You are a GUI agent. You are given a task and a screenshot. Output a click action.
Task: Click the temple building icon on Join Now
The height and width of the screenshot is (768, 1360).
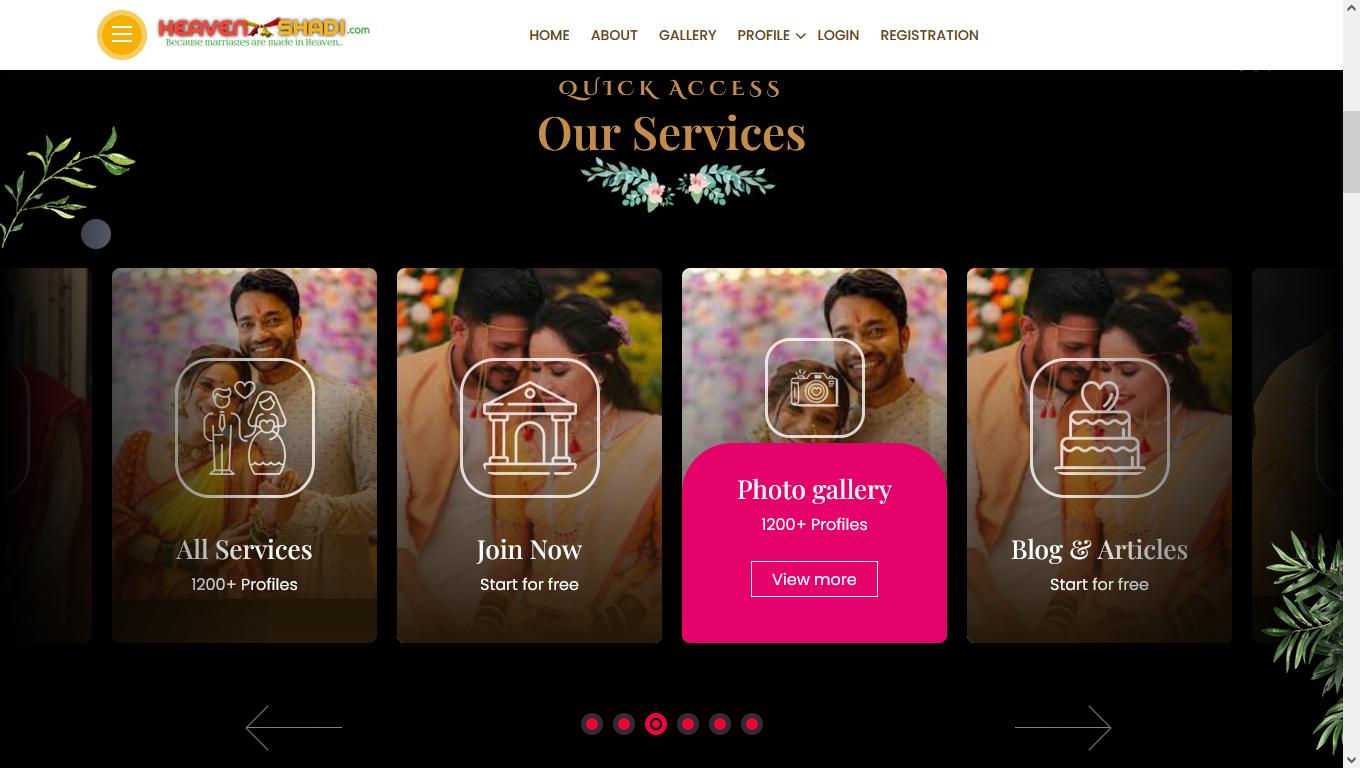tap(530, 428)
